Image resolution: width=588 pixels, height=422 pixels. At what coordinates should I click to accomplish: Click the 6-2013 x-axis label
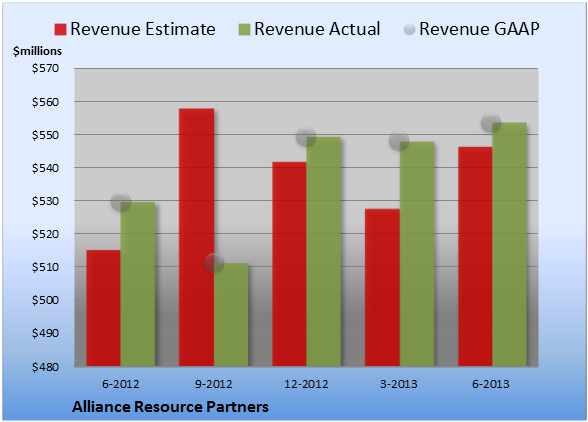[x=491, y=384]
